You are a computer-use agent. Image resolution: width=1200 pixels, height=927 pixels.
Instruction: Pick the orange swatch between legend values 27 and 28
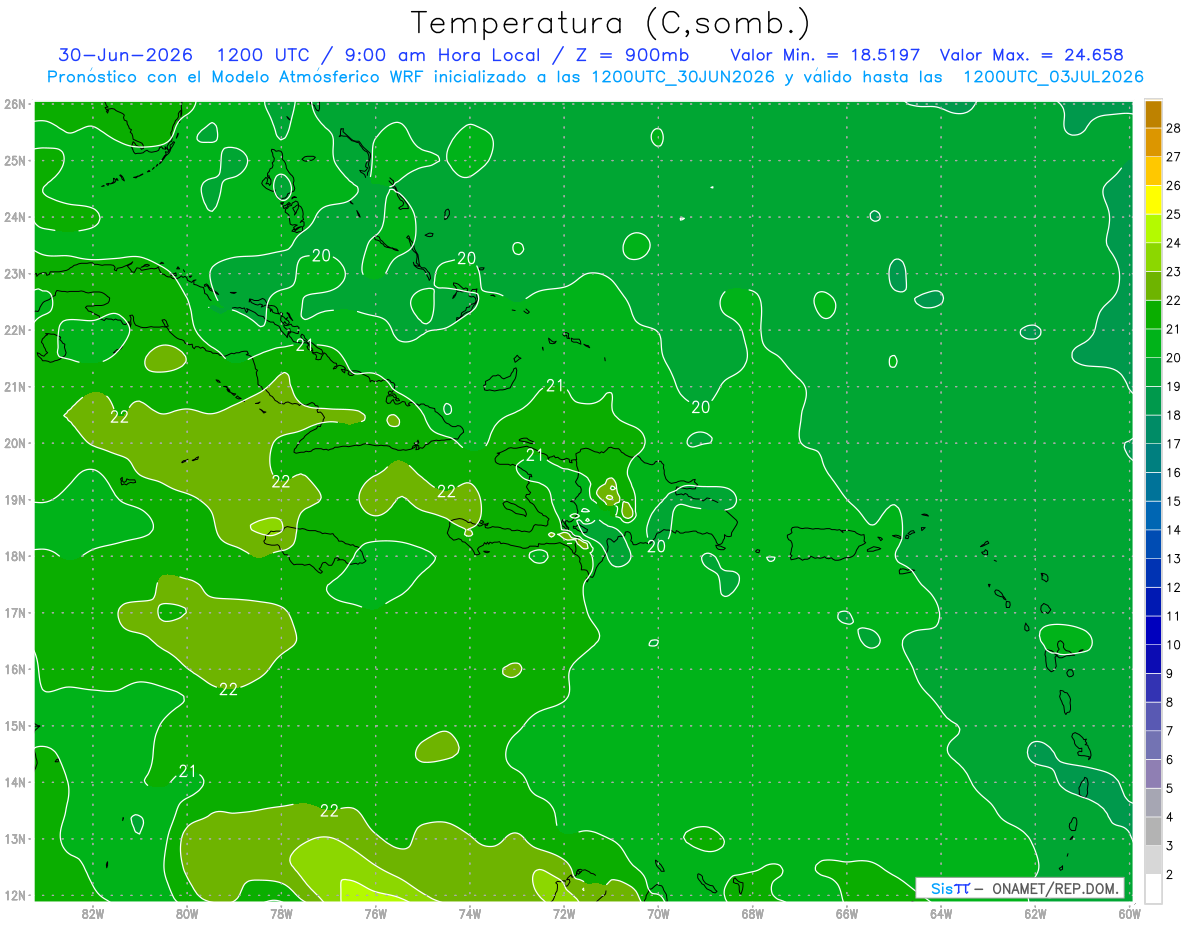(1153, 142)
